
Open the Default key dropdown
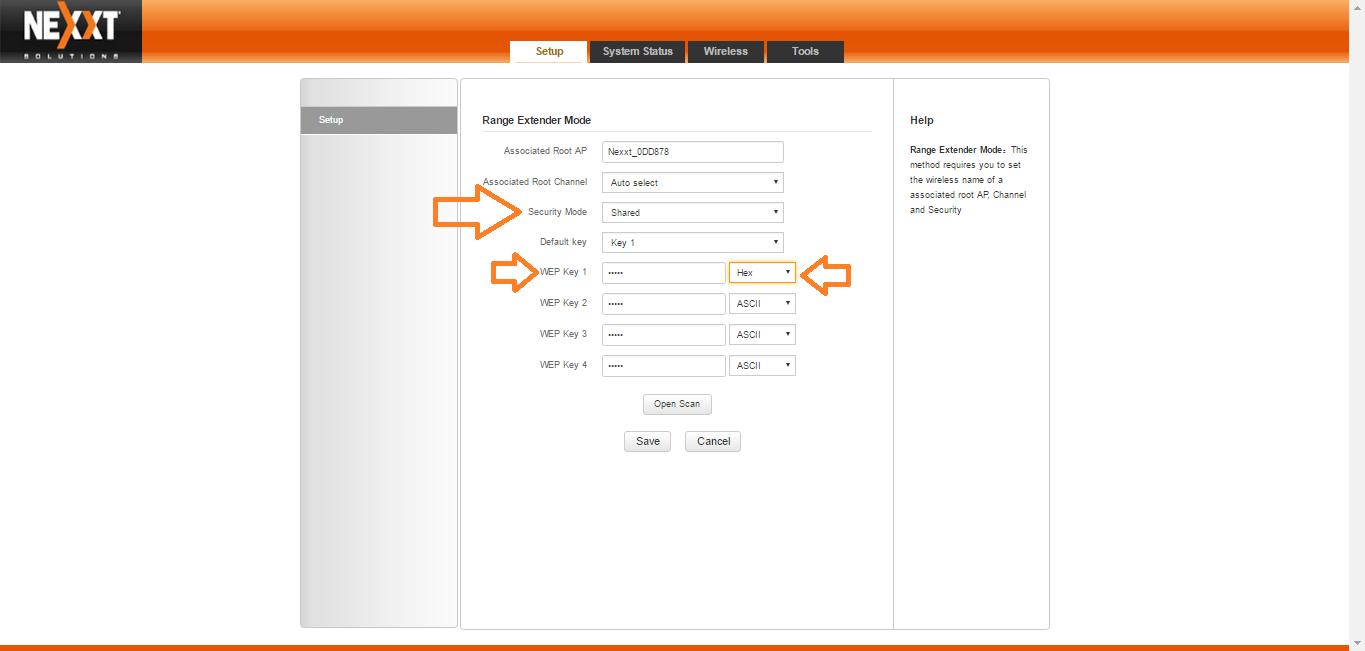point(693,243)
